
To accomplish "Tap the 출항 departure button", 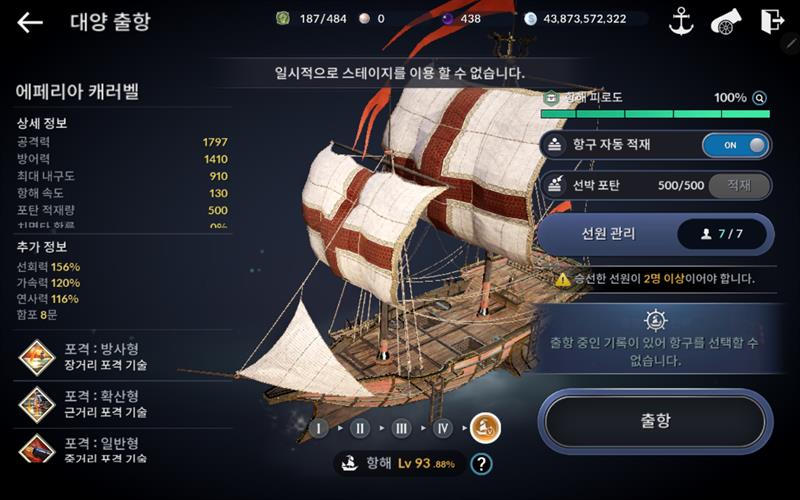I will tap(656, 421).
